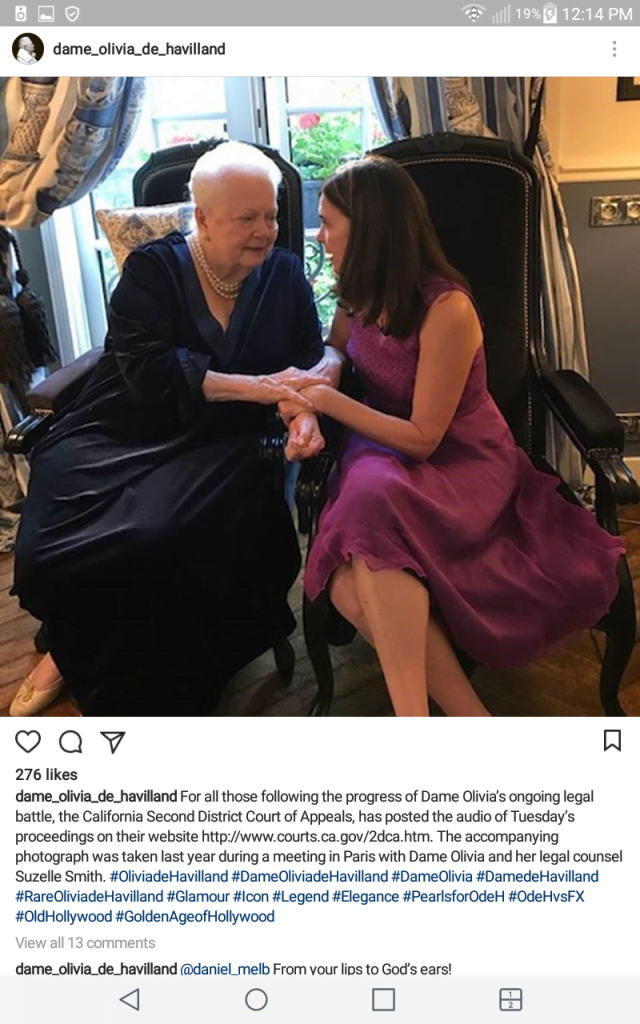Share the post via paper plane icon
The height and width of the screenshot is (1024, 640).
112,742
